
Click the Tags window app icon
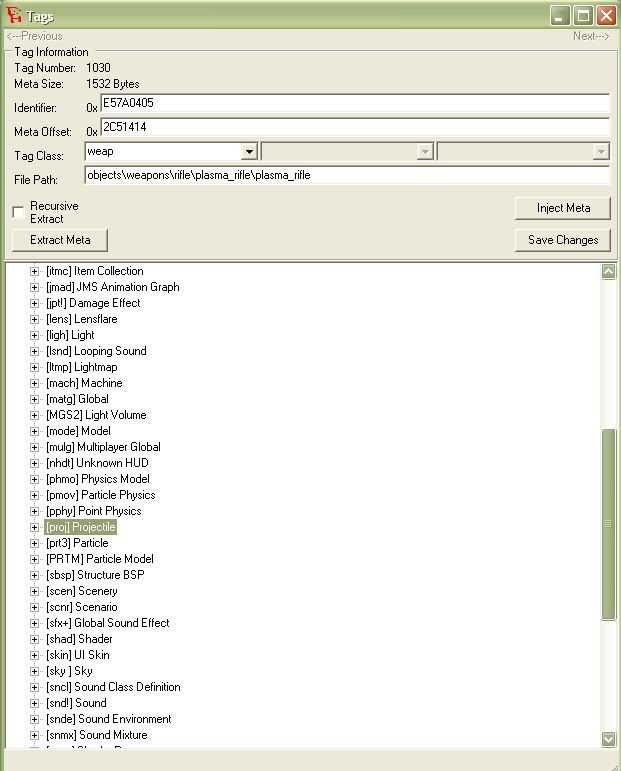14,15
